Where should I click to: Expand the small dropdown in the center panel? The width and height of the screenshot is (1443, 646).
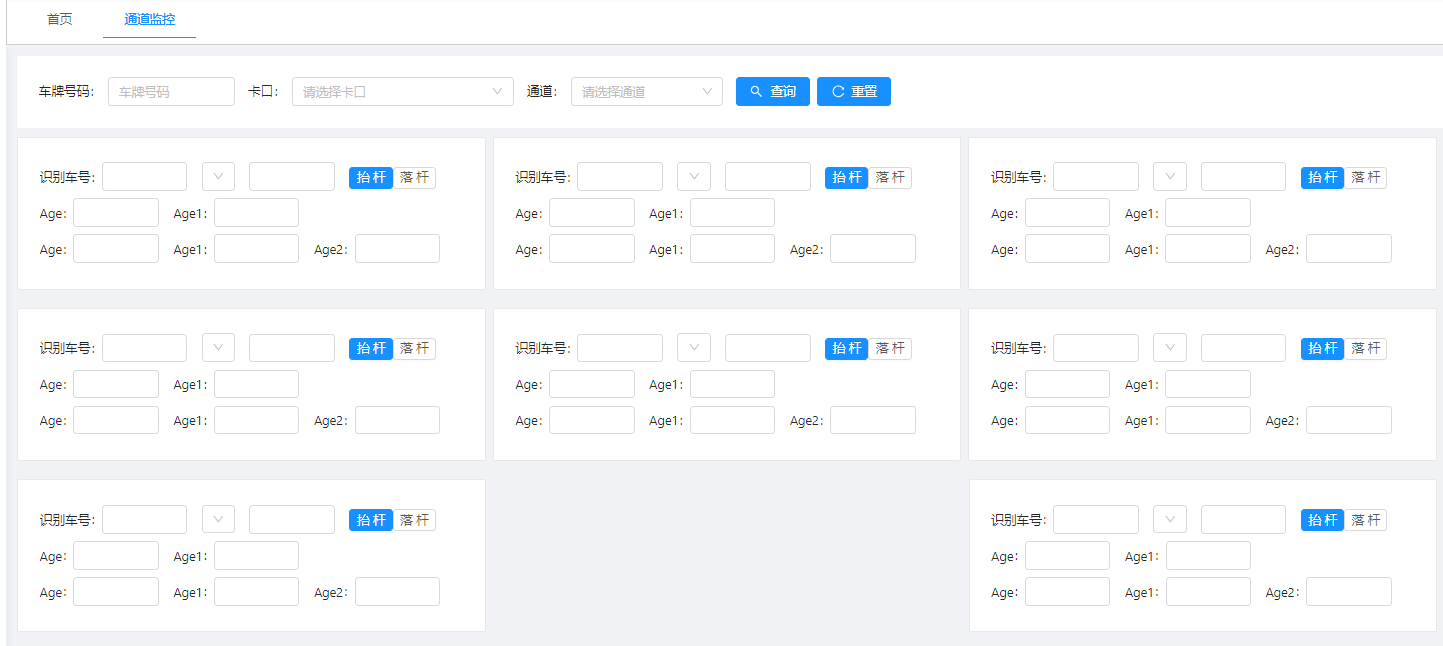coord(693,348)
